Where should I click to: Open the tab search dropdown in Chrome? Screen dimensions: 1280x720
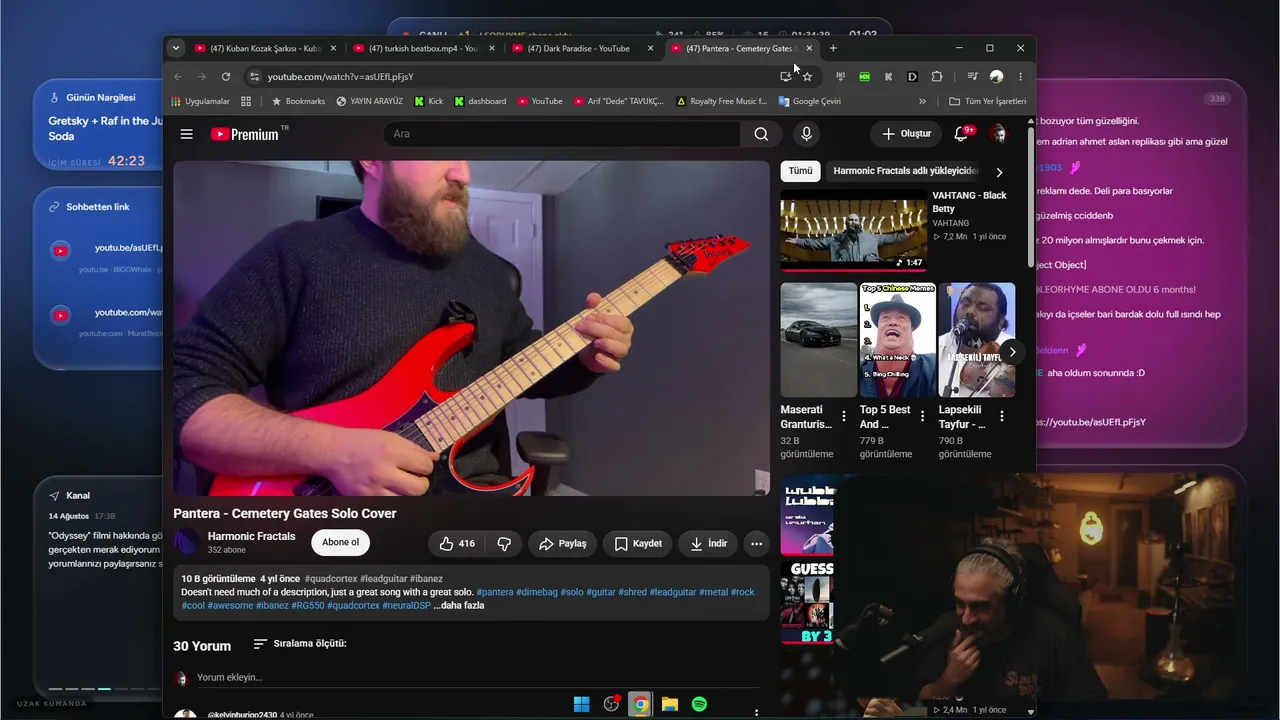(176, 48)
